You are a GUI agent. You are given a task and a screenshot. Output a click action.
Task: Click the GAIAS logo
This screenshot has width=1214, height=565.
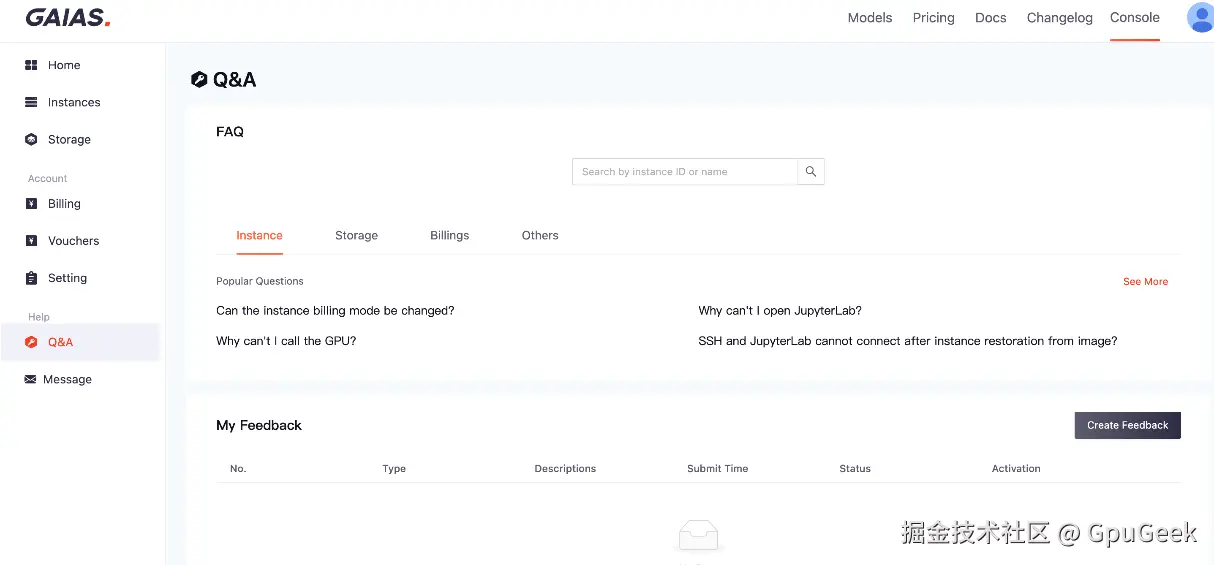tap(68, 18)
